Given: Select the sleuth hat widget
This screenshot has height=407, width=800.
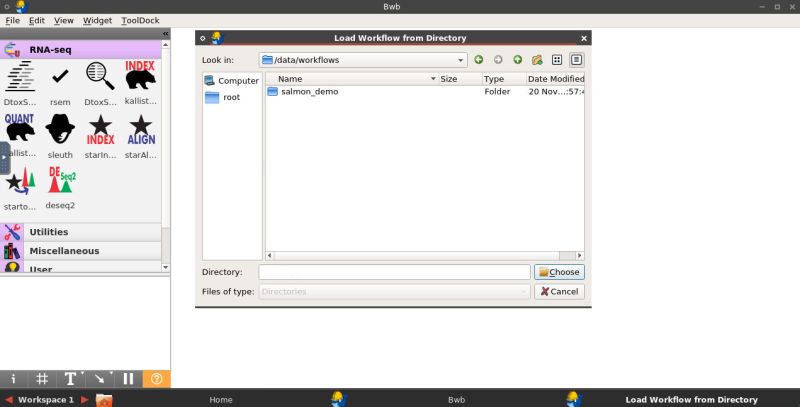Looking at the screenshot, I should pos(60,129).
